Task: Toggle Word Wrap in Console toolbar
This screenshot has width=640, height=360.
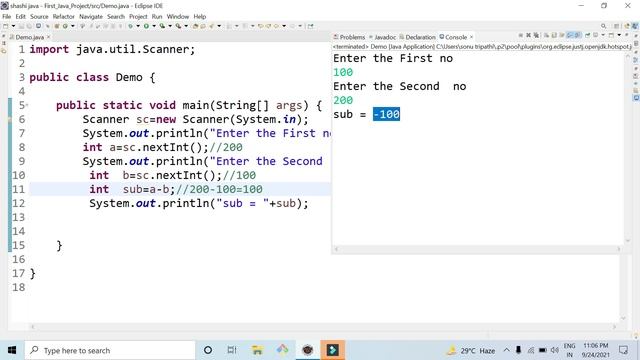Action: coord(562,36)
